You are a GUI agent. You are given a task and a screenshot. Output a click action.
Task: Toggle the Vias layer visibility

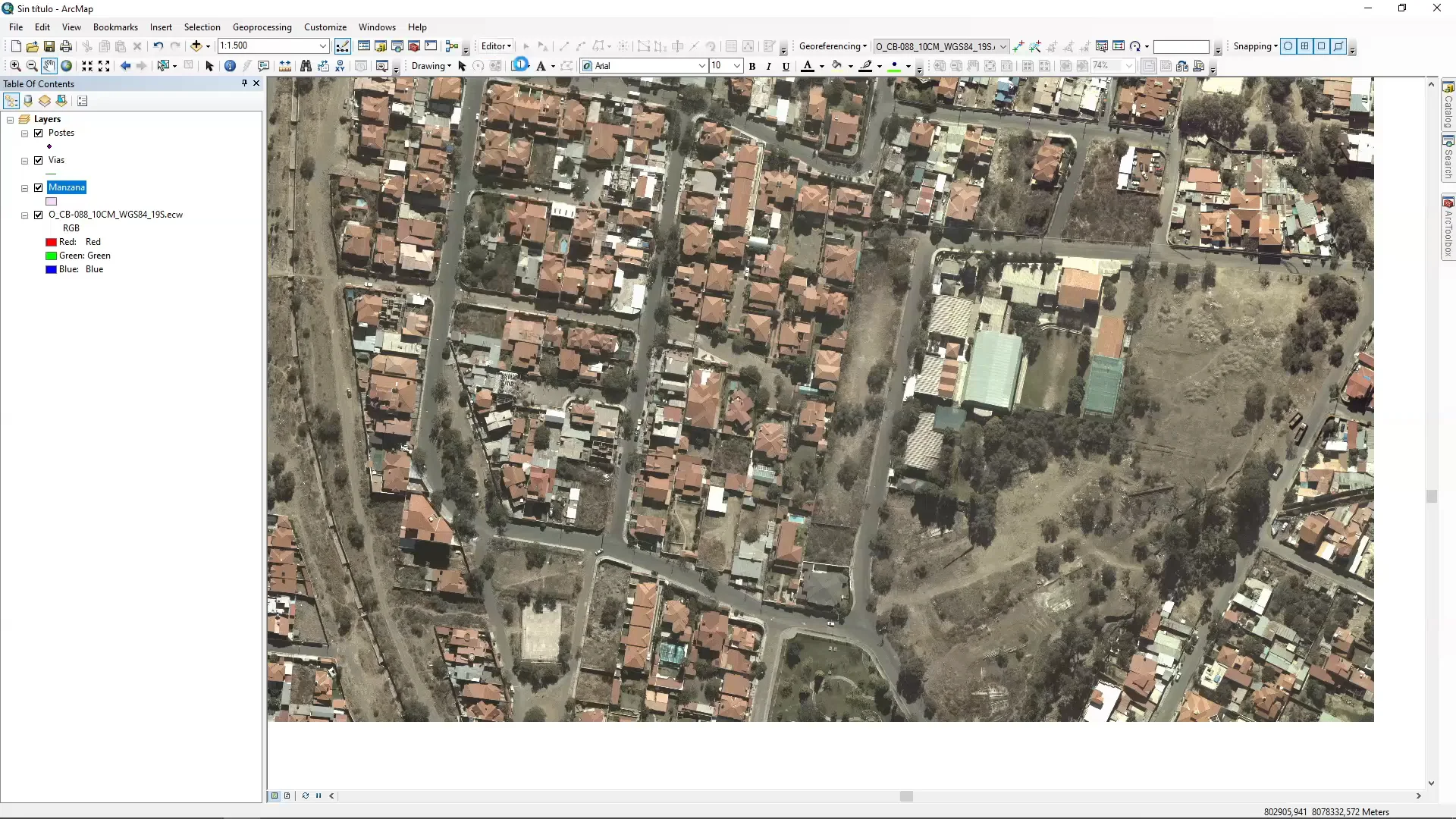[x=39, y=160]
